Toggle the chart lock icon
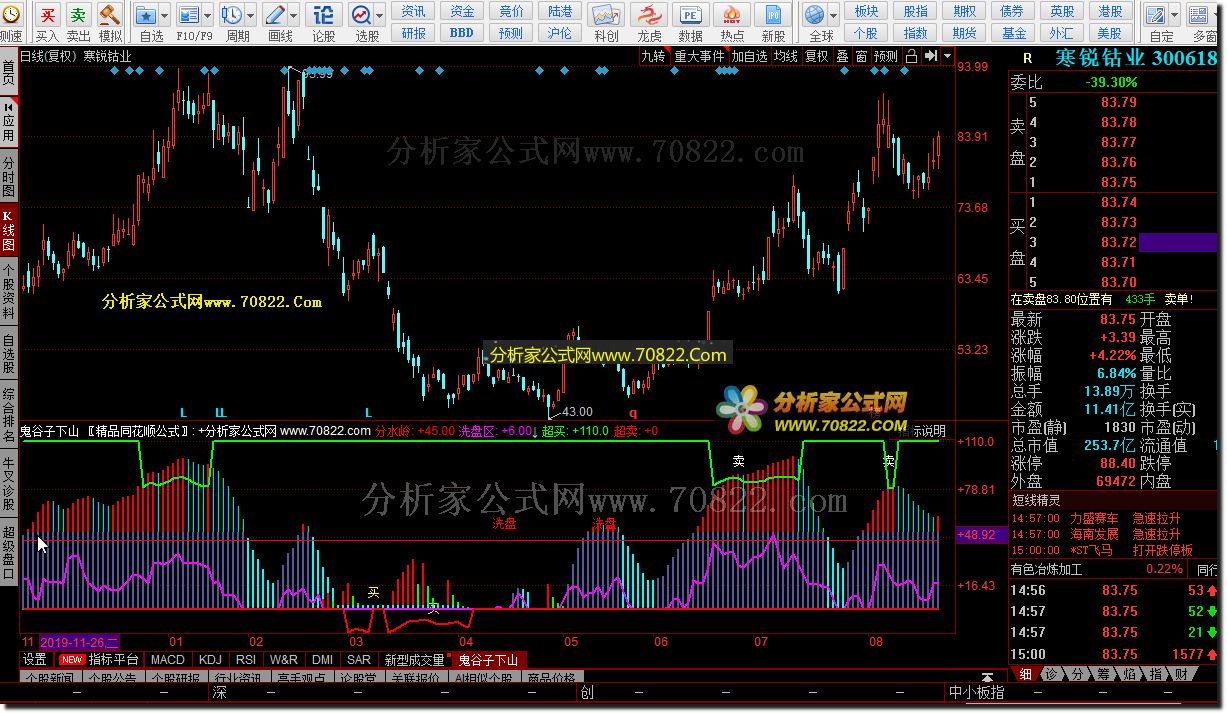Viewport: 1227px width, 713px height. [x=911, y=56]
